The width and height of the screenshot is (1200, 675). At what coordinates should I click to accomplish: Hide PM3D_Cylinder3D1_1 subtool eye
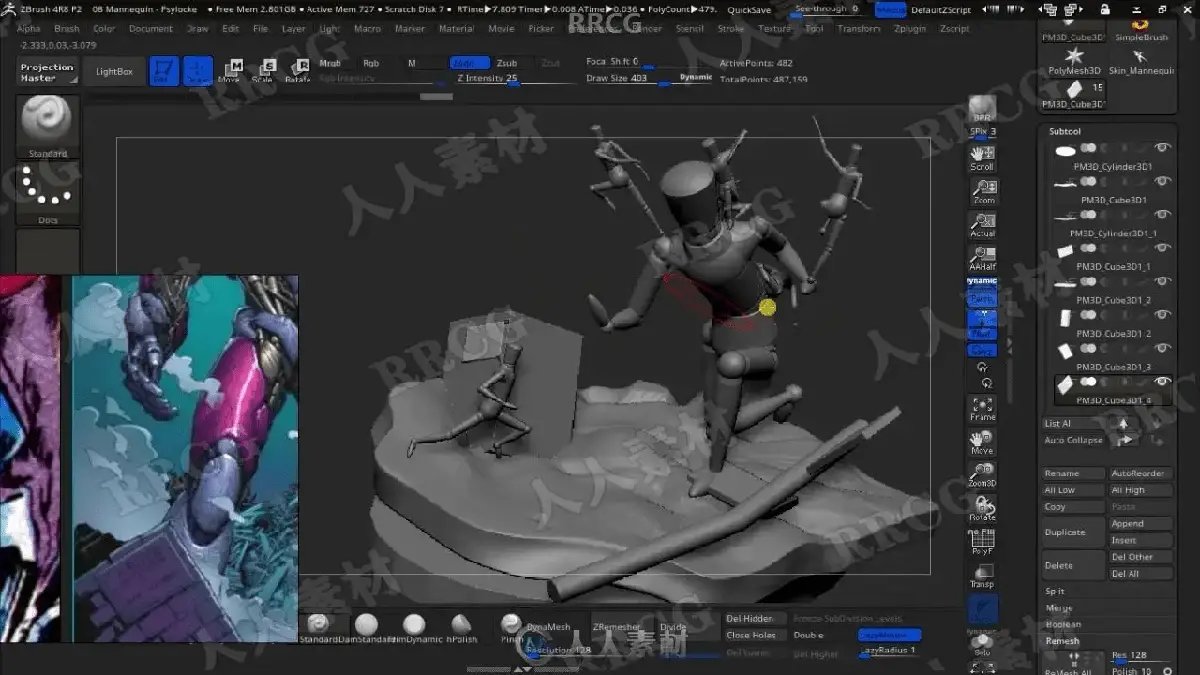(x=1162, y=215)
